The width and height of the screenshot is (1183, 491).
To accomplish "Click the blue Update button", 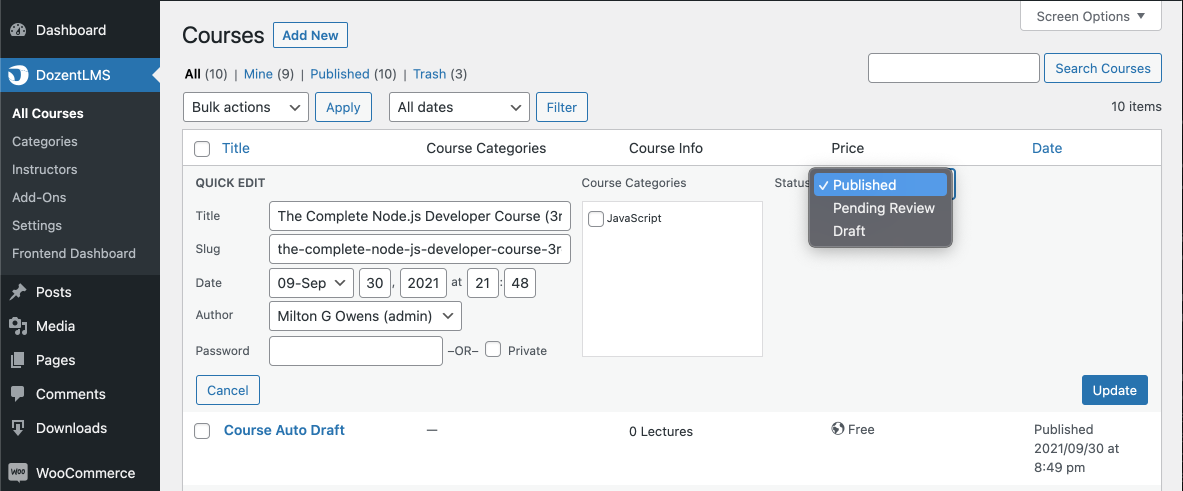I will click(1114, 390).
